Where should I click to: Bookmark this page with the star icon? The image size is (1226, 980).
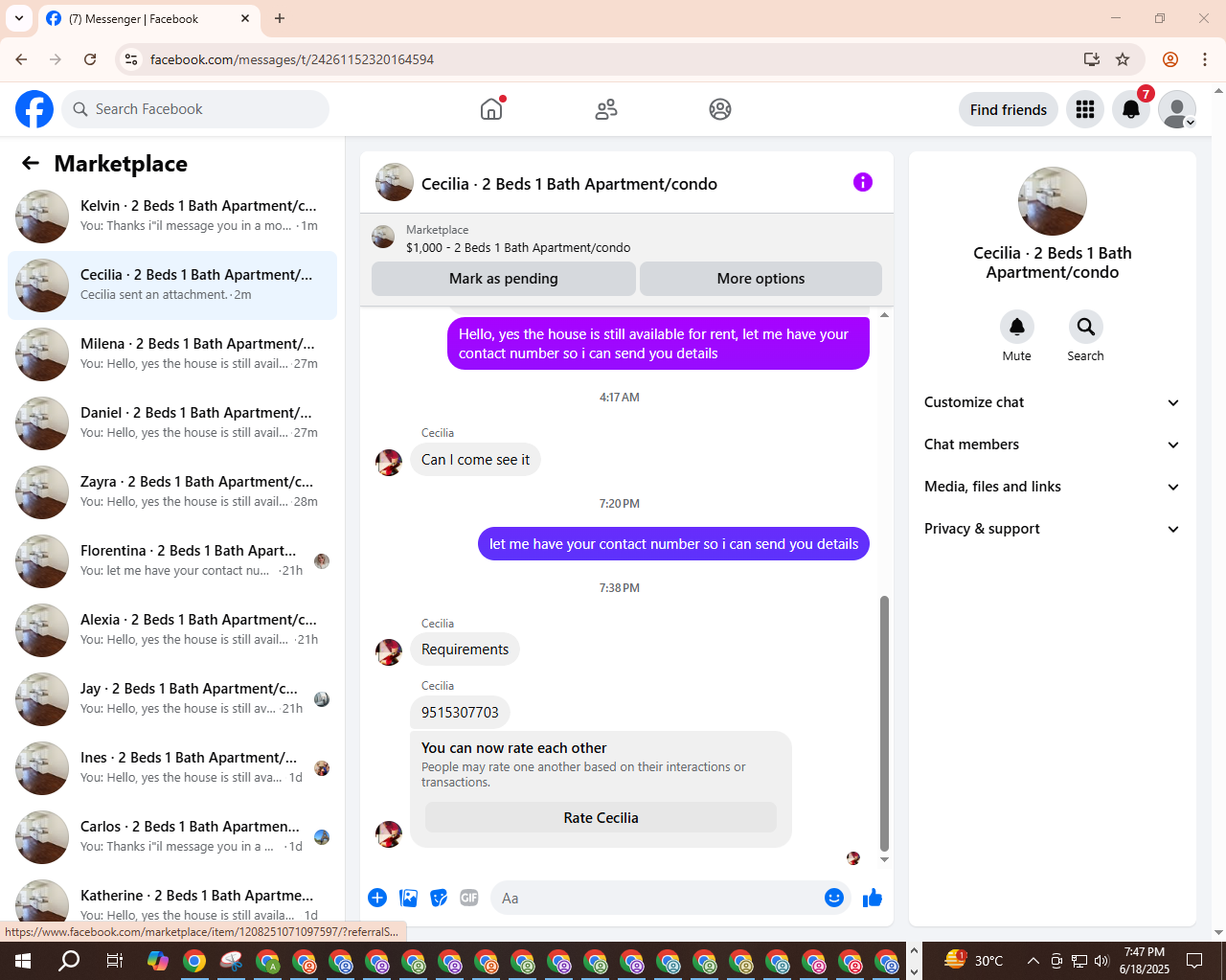pyautogui.click(x=1123, y=59)
